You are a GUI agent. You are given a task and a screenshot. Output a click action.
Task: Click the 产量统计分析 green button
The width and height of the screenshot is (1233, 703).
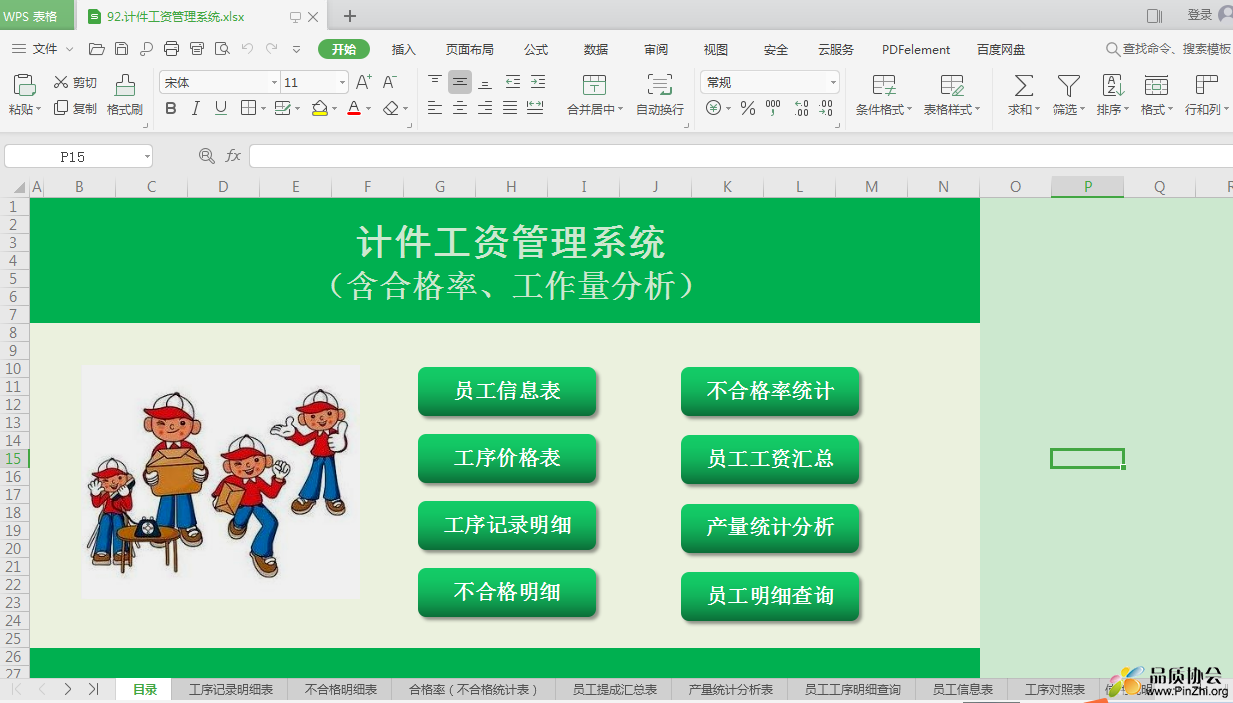pos(770,527)
